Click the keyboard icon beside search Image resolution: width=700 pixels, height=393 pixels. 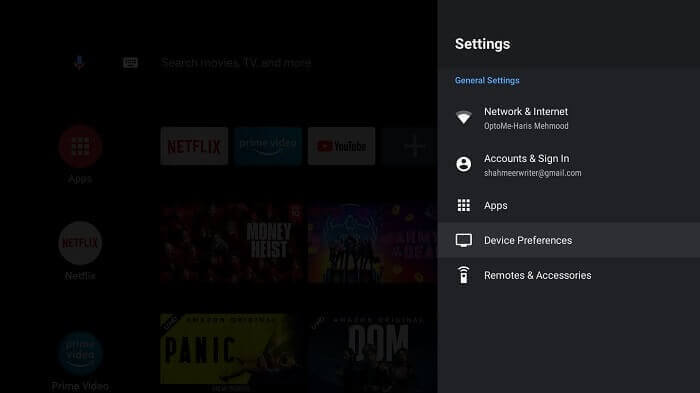130,63
